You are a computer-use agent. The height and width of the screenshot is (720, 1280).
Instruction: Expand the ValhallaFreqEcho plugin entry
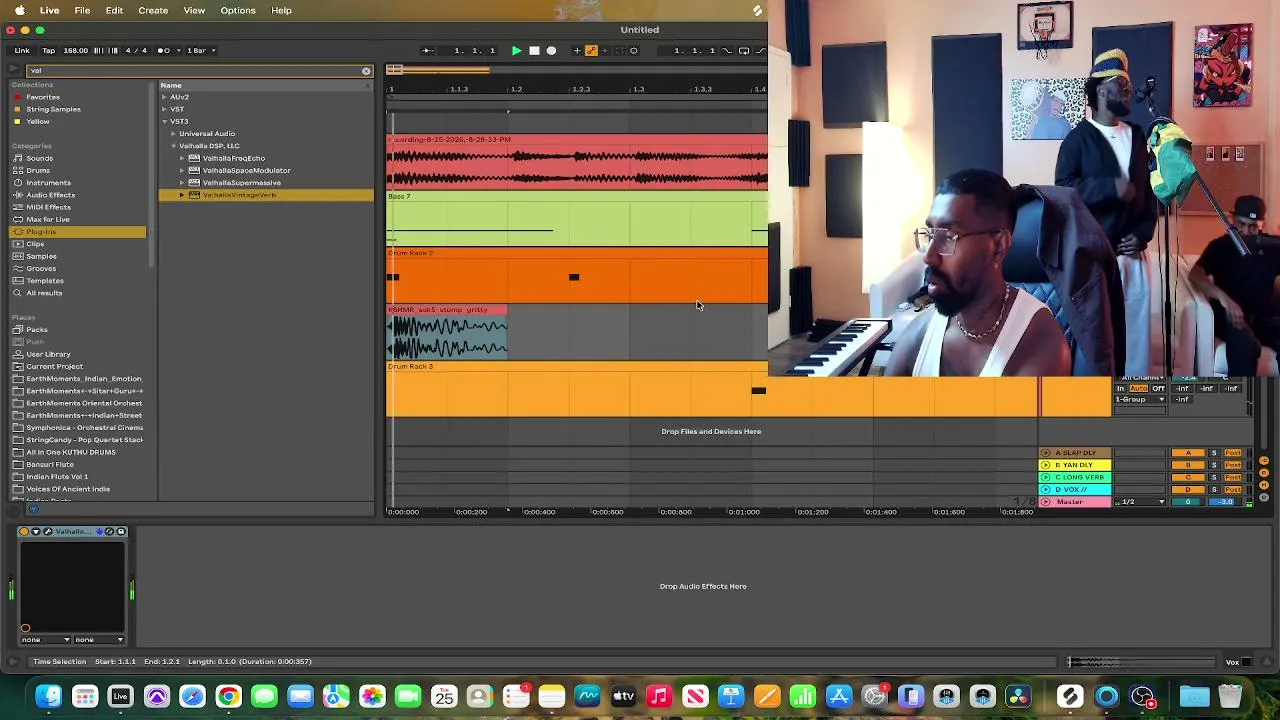click(182, 158)
